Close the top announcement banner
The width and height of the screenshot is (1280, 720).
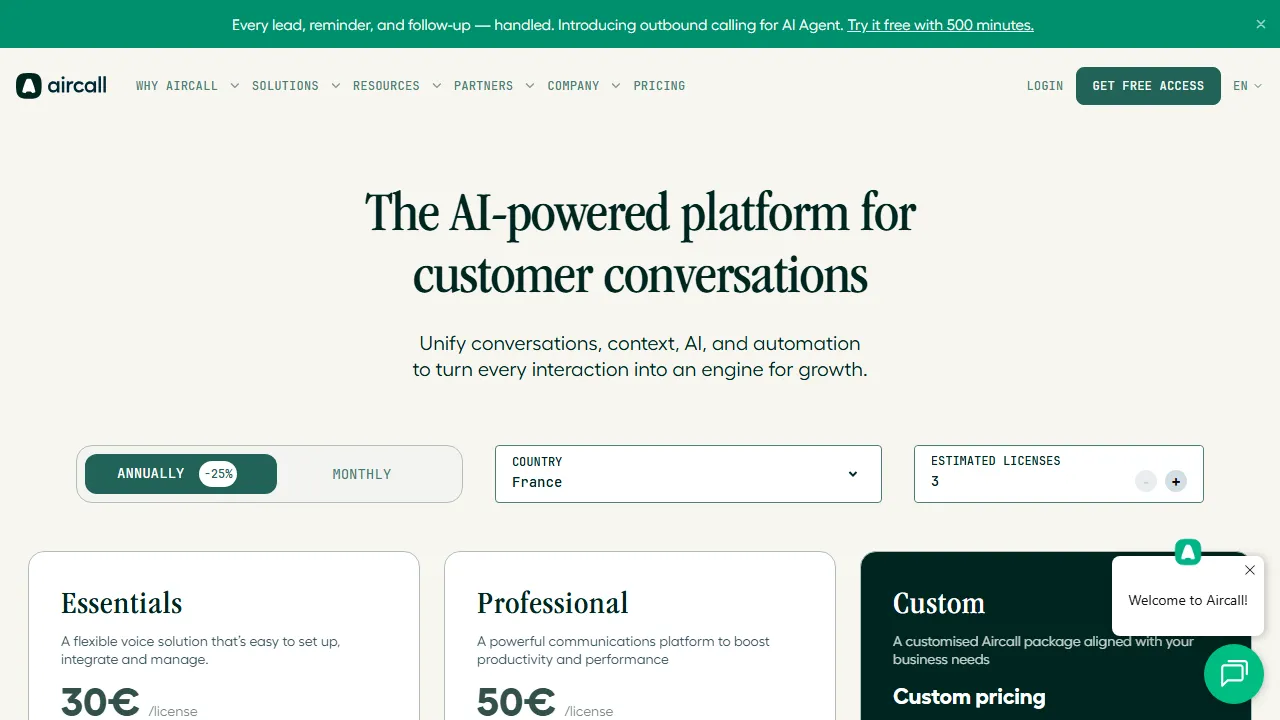(1260, 24)
